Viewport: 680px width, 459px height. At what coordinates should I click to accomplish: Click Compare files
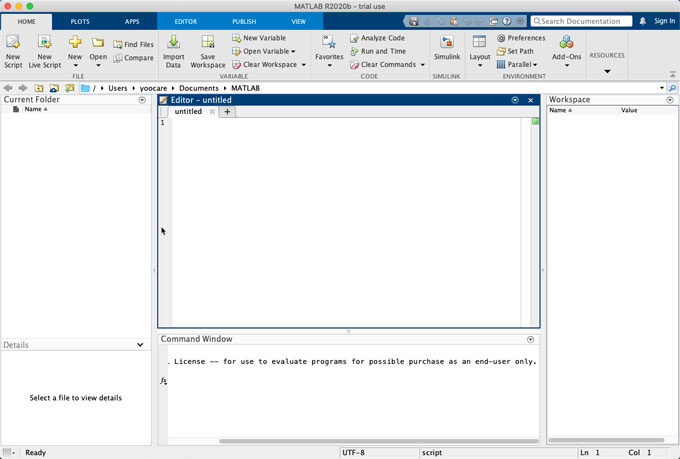point(134,58)
